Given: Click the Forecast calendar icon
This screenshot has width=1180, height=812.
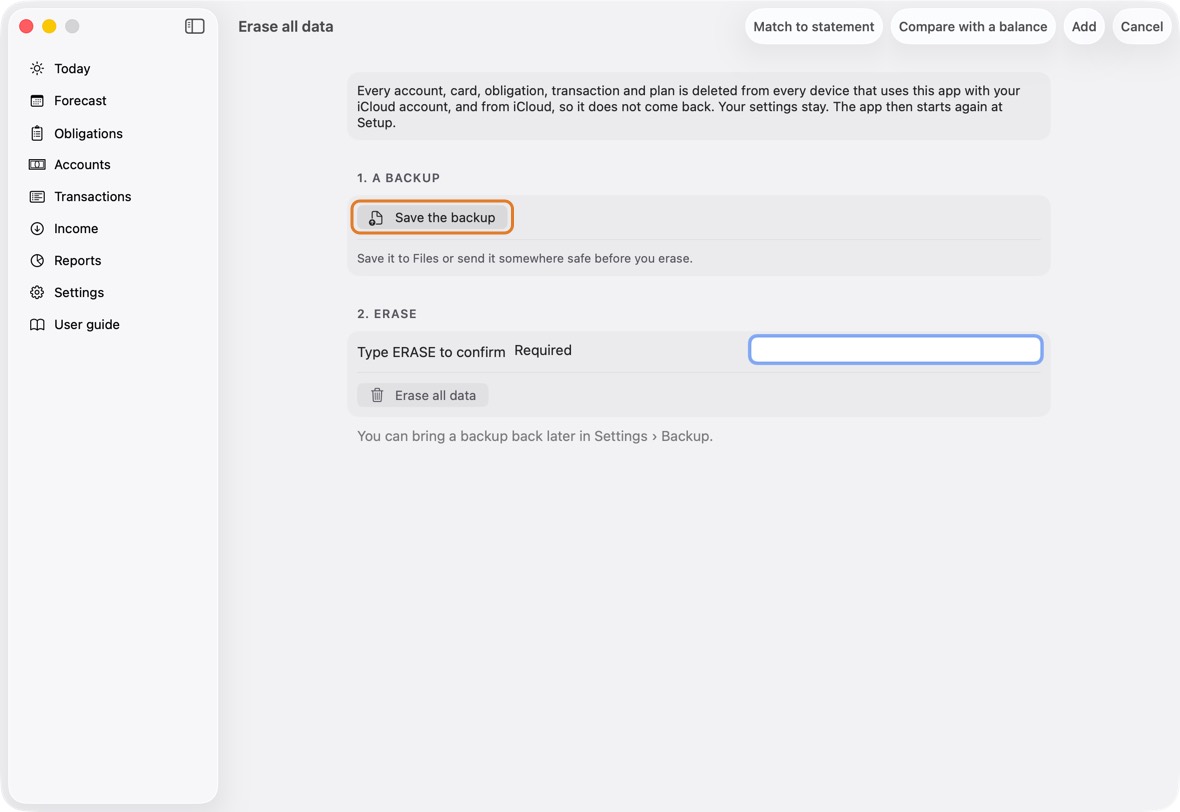Looking at the screenshot, I should 37,101.
